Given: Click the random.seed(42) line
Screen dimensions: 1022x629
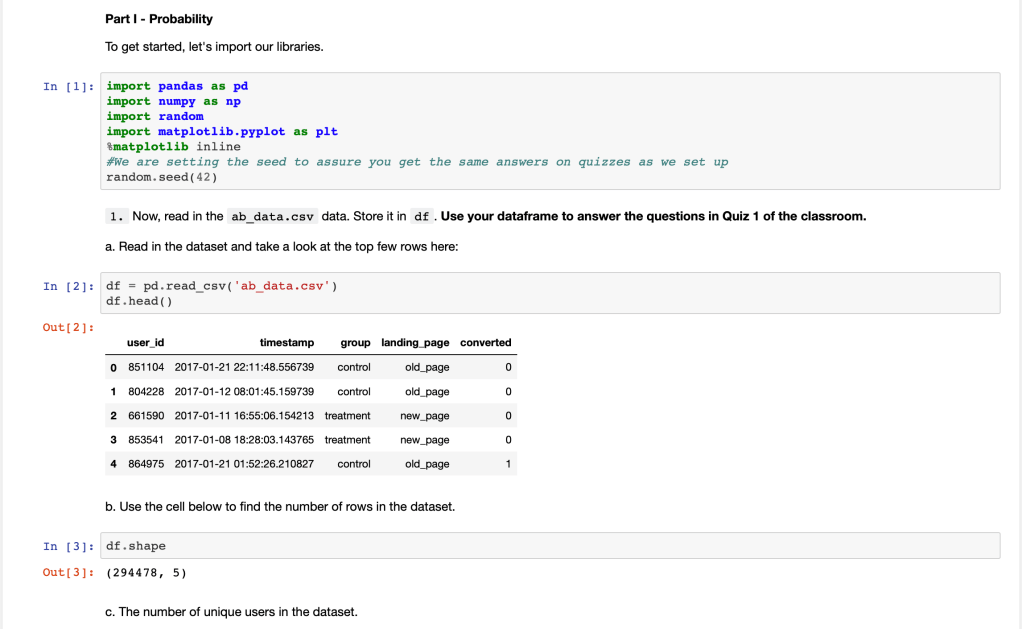Looking at the screenshot, I should tap(161, 177).
